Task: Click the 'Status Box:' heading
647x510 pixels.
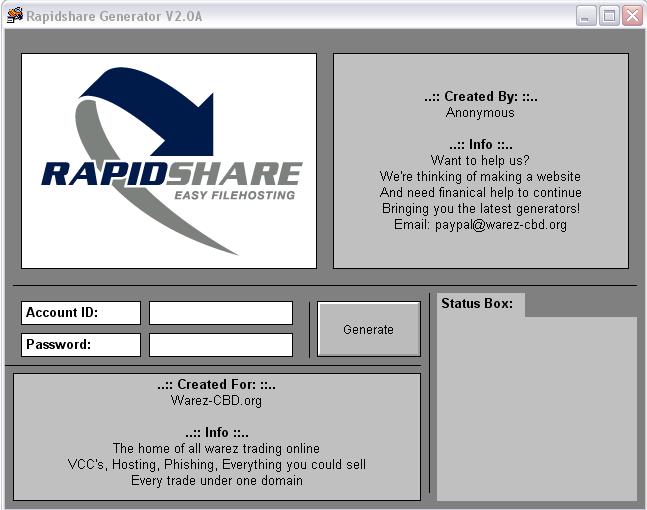Action: [x=477, y=303]
